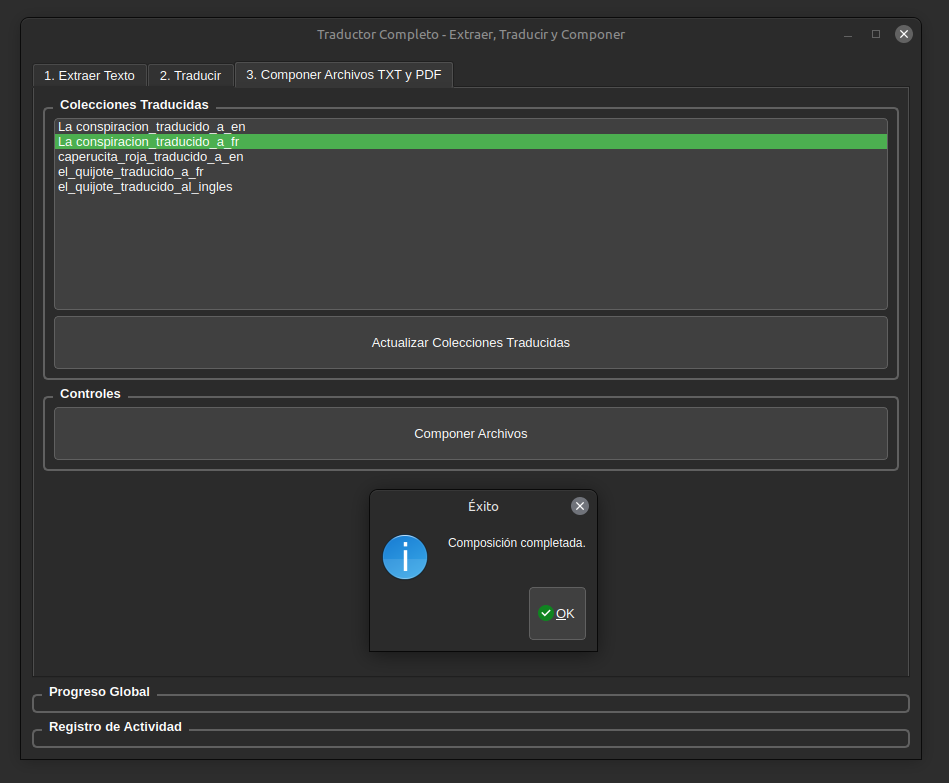
Task: Click the Composición completada message text
Action: [x=516, y=543]
